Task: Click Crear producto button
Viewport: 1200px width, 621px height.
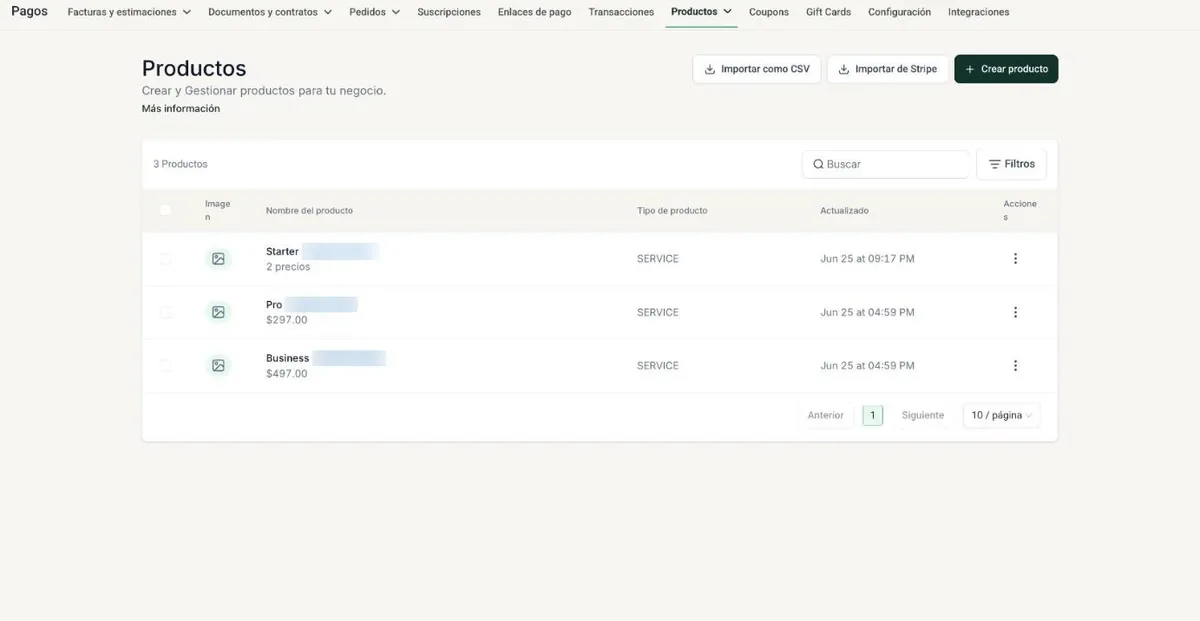Action: 1006,69
